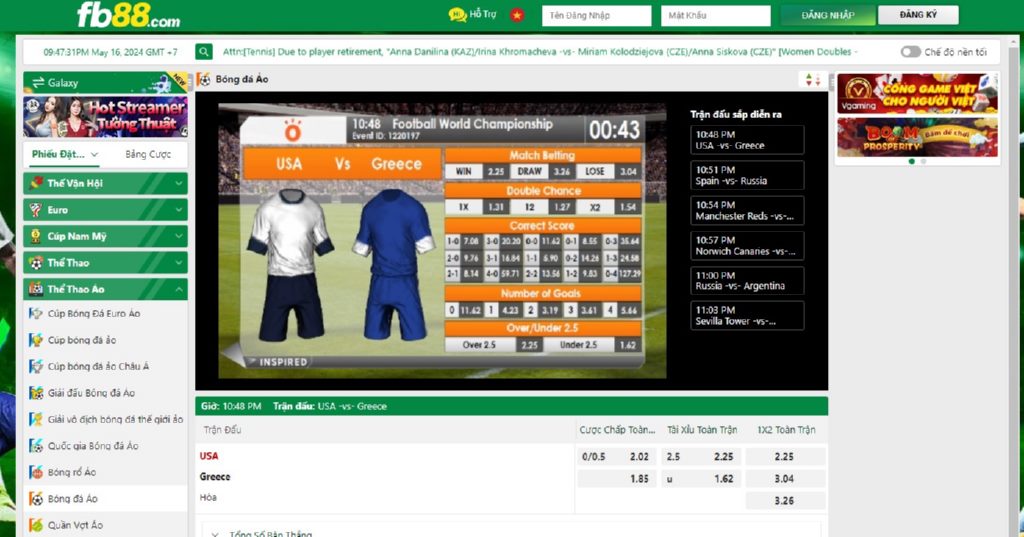
Task: Open Cúp Bóng Đá Euro Ảo
Action: tap(93, 314)
